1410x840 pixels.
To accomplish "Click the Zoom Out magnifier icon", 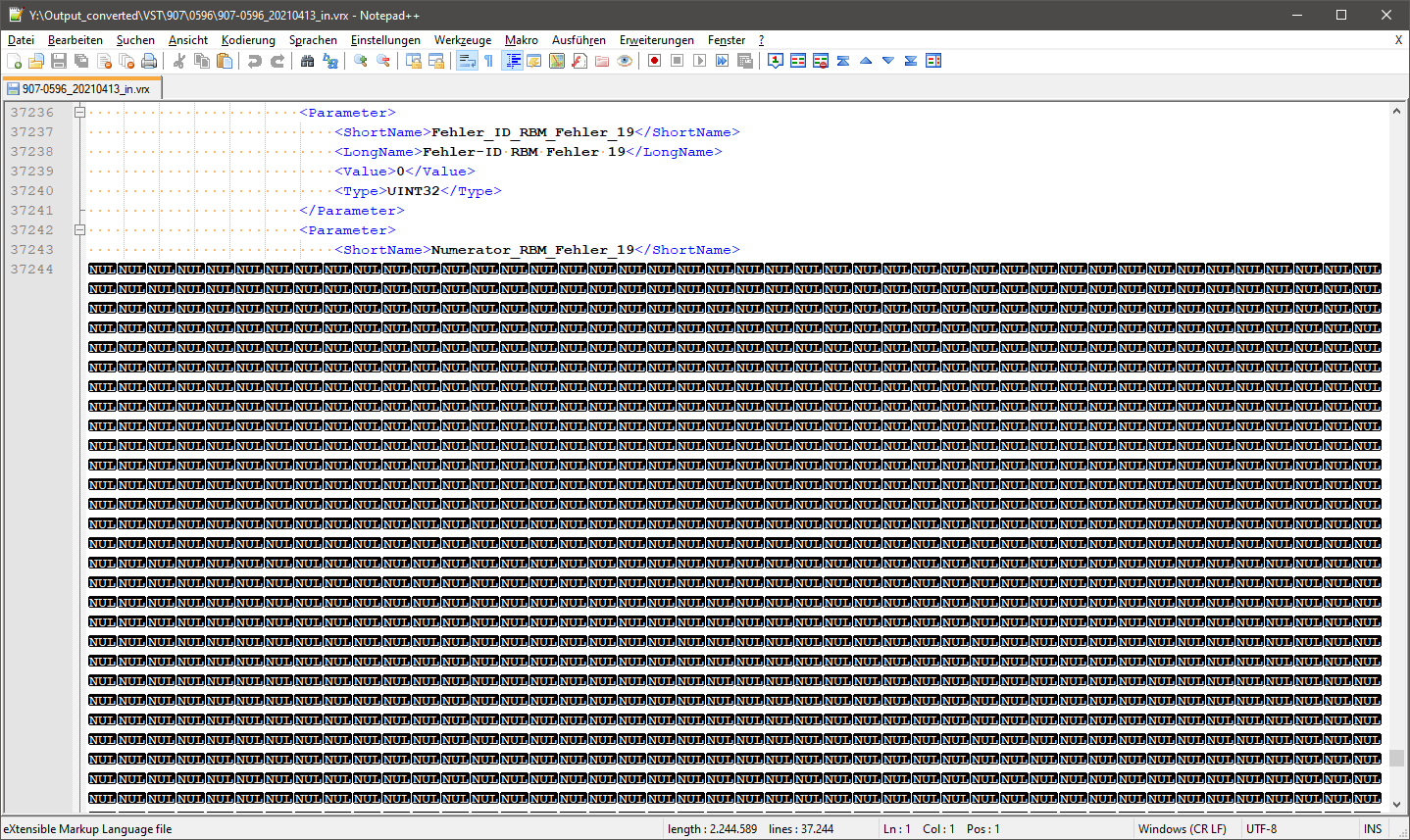I will [x=383, y=61].
